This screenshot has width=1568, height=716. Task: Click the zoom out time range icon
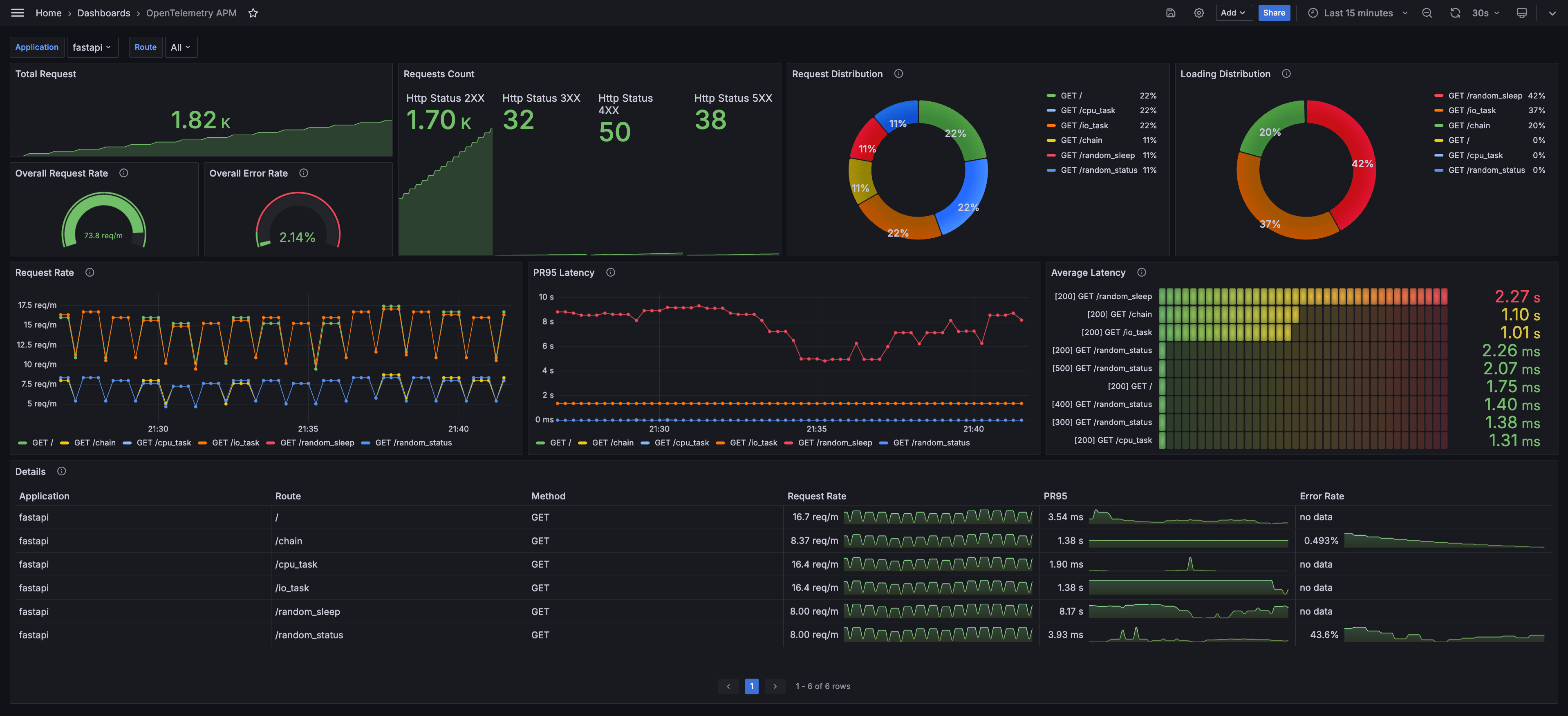pyautogui.click(x=1427, y=13)
